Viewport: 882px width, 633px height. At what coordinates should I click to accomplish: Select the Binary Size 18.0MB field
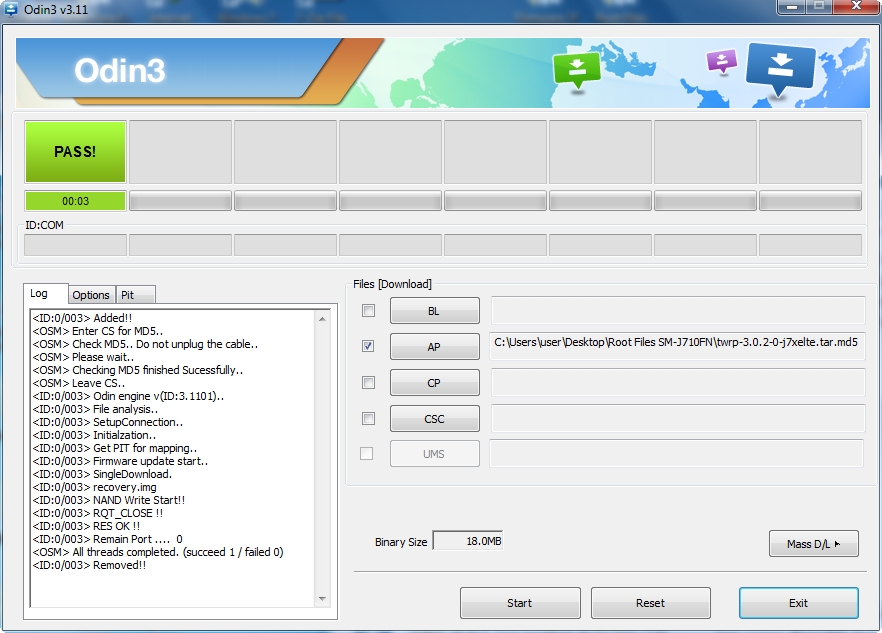467,541
